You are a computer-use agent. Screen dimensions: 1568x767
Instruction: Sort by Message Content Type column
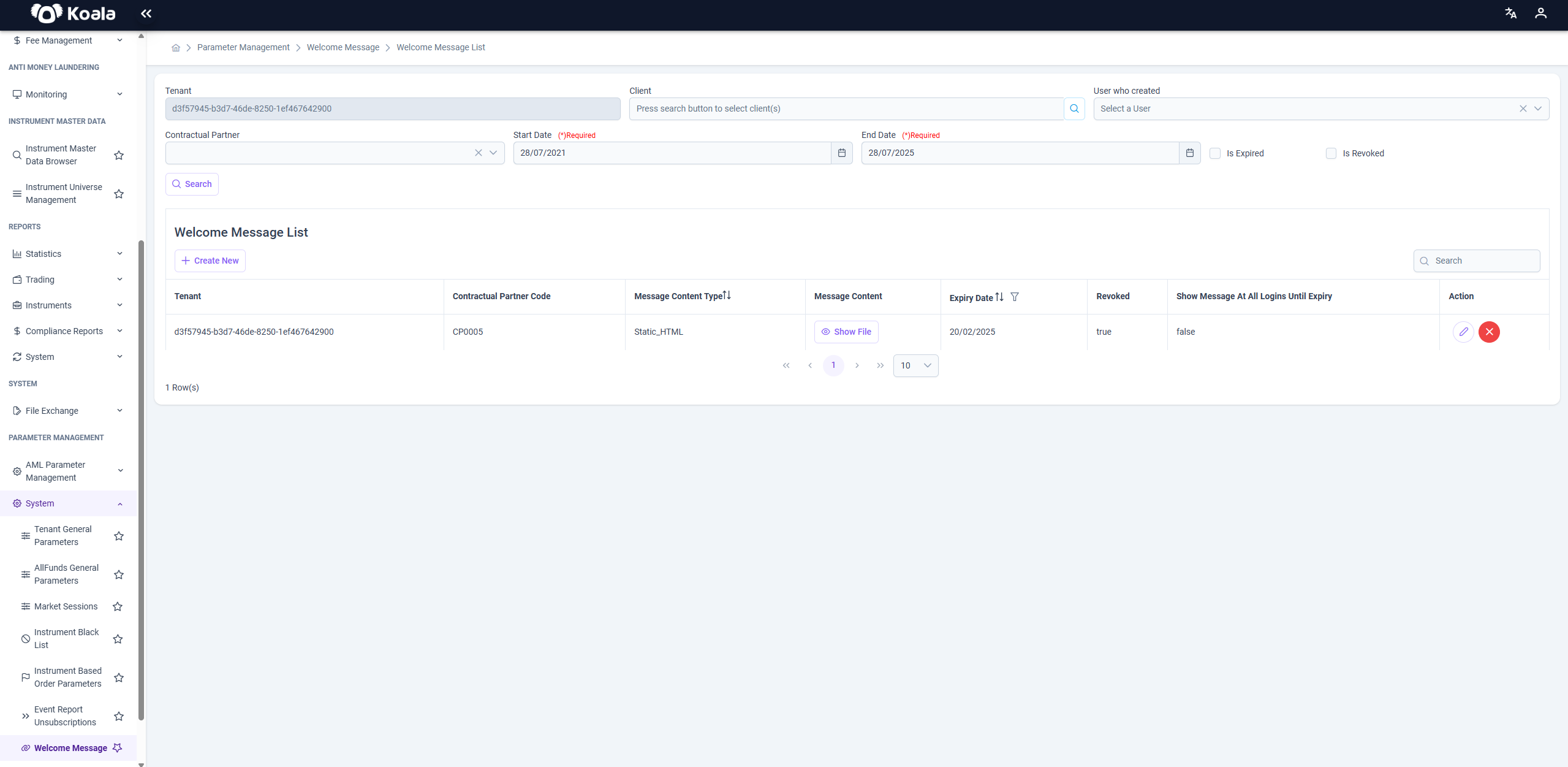click(x=727, y=296)
